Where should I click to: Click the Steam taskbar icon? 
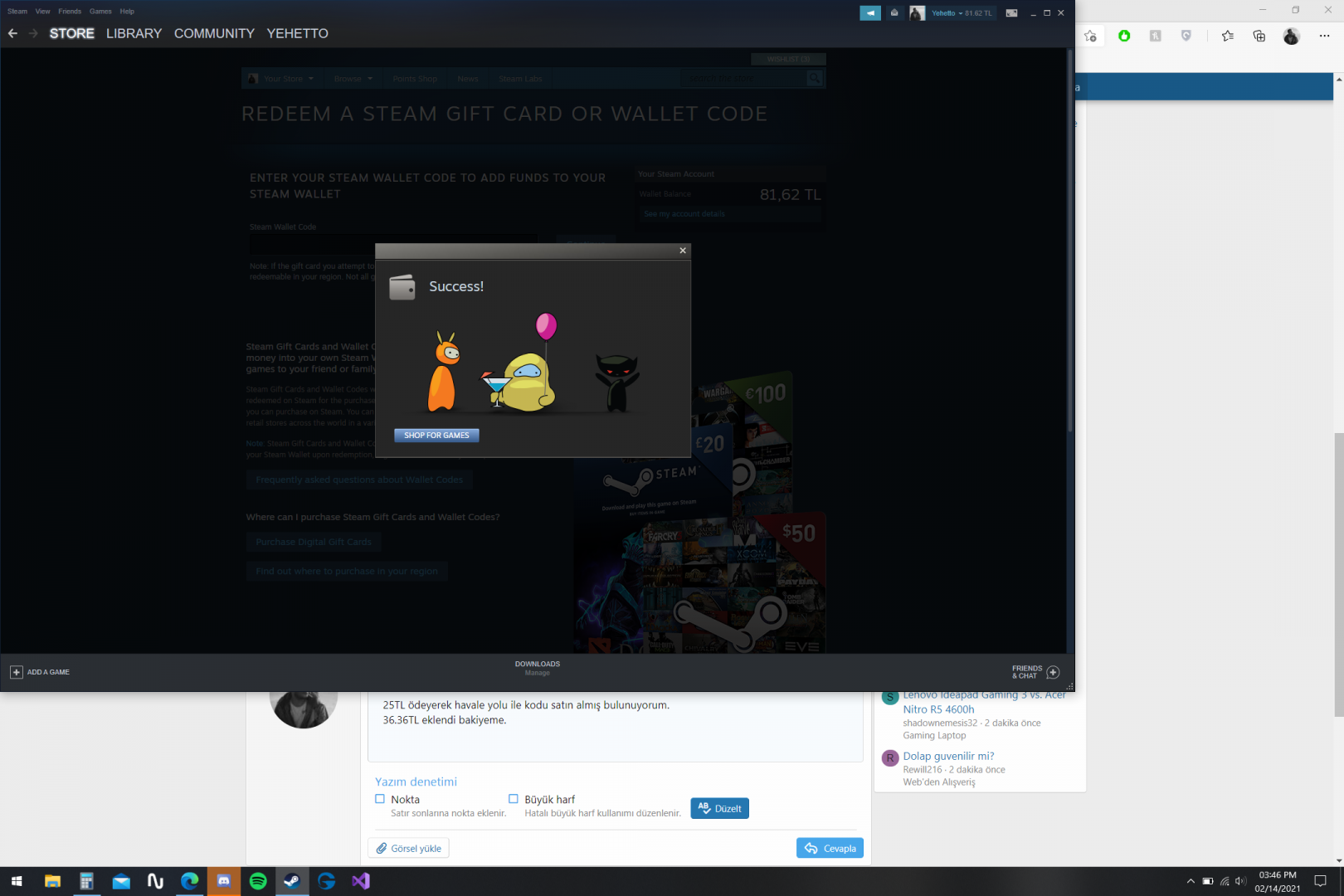point(292,881)
